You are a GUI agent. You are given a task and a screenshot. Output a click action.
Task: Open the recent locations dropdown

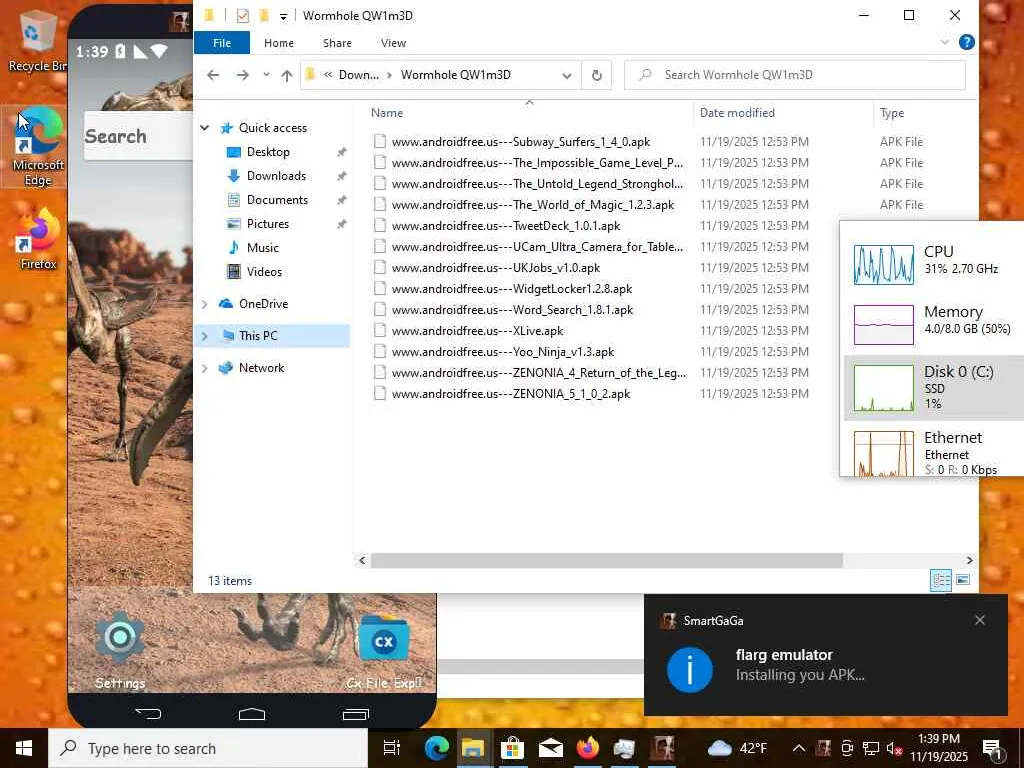tap(266, 75)
